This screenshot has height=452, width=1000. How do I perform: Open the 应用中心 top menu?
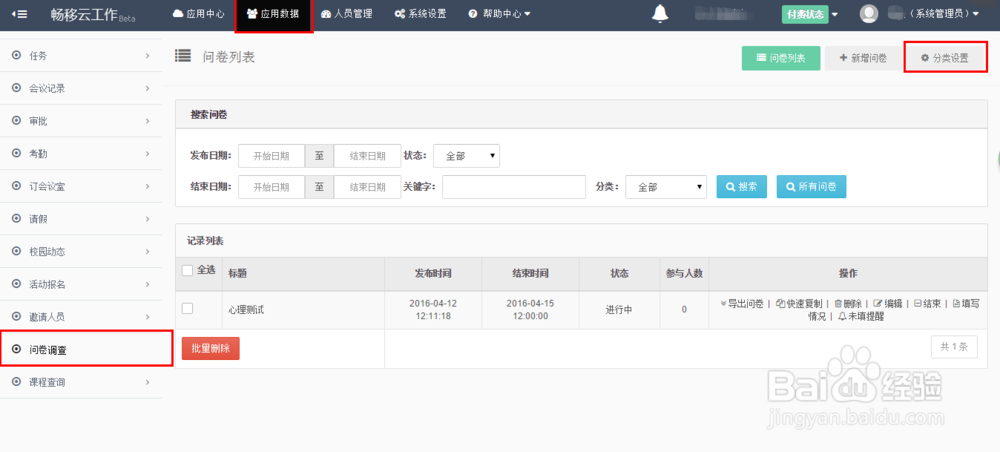click(198, 14)
